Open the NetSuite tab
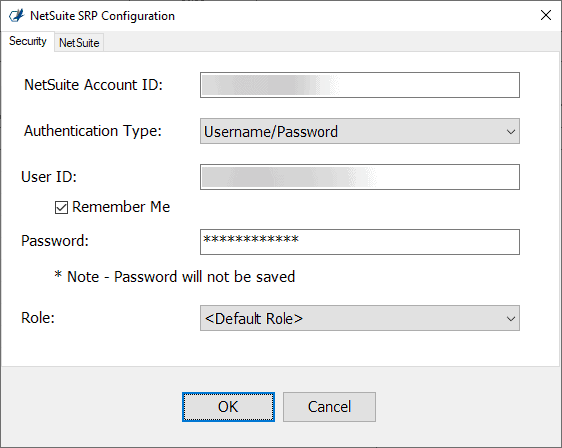The width and height of the screenshot is (562, 448). pos(79,43)
